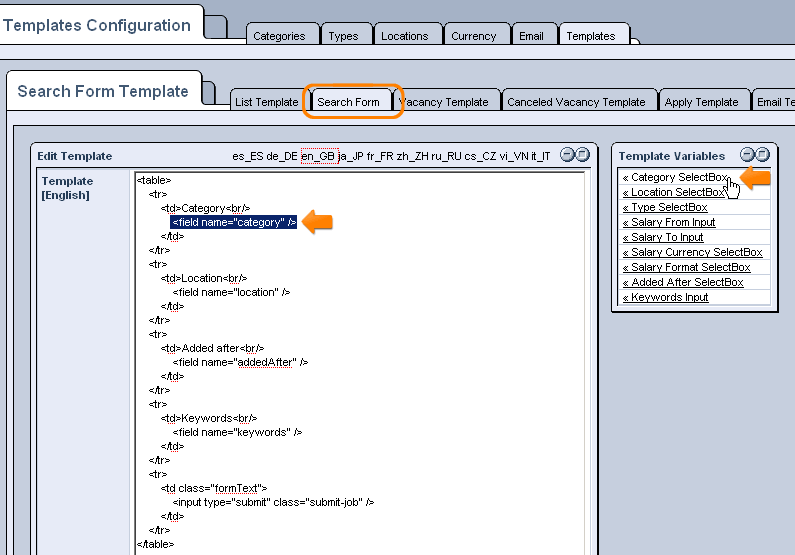Screen dimensions: 795x555
Task: Pick the zh_ZH language link
Action: 412,156
